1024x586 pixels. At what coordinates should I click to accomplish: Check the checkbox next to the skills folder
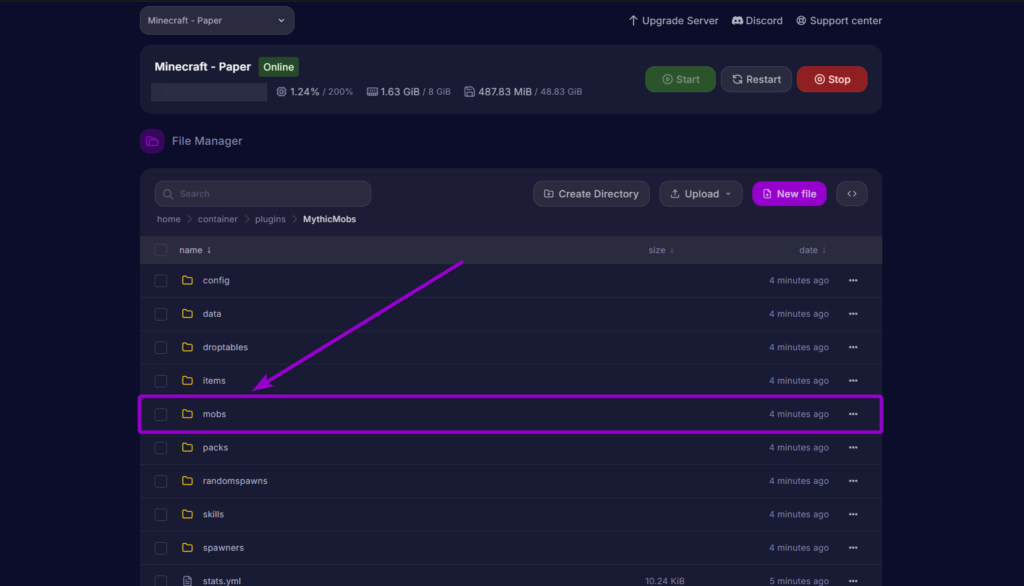(160, 514)
